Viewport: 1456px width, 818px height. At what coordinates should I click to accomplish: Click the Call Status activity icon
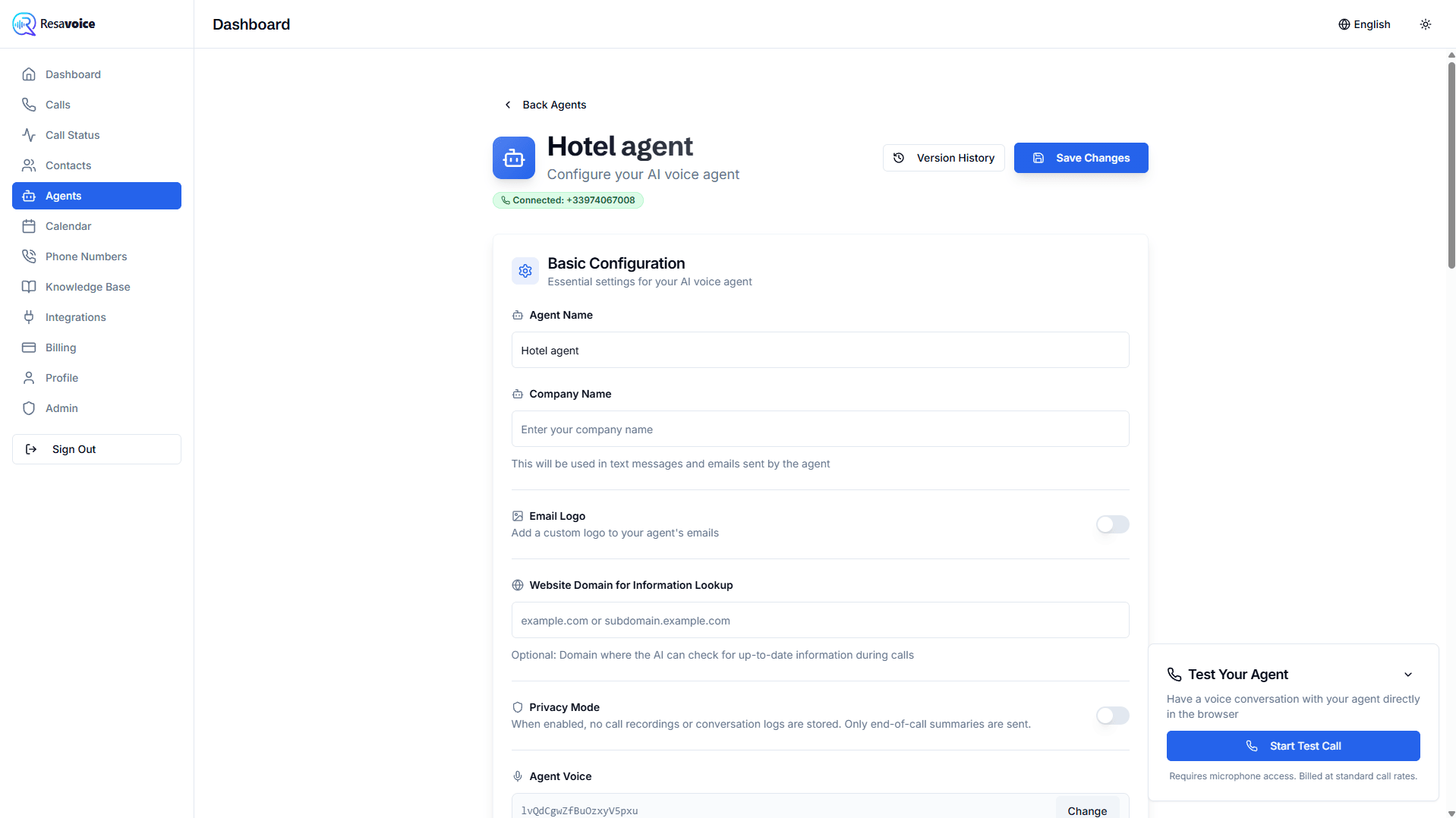pos(29,135)
